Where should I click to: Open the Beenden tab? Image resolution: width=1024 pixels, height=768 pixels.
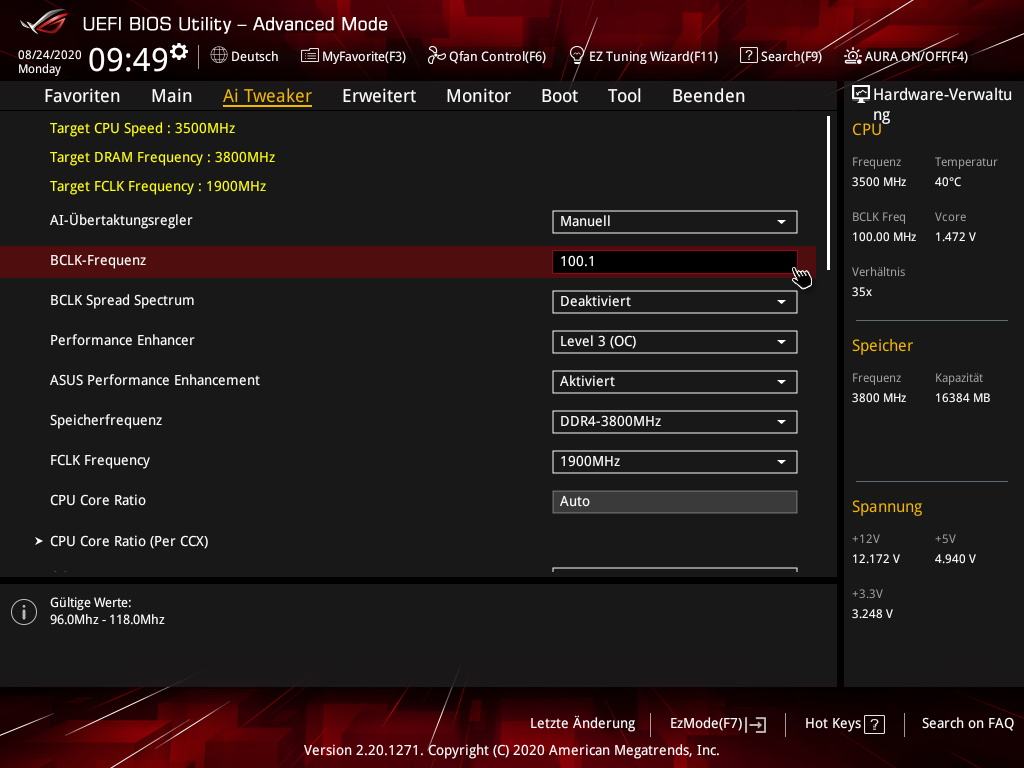coord(709,96)
